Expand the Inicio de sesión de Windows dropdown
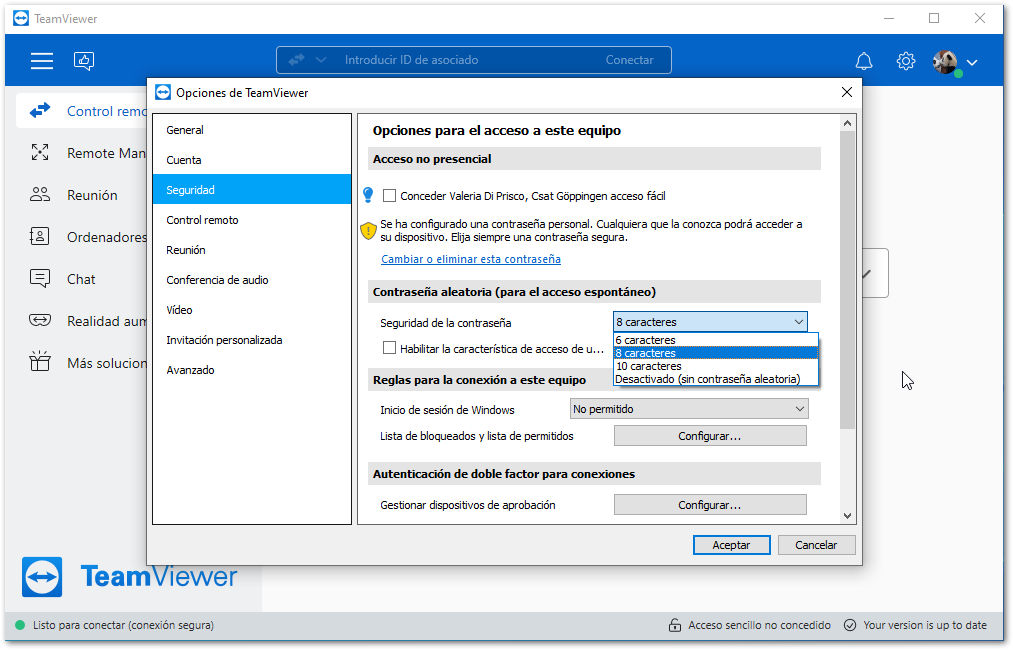Viewport: 1013px width, 650px height. (x=689, y=409)
